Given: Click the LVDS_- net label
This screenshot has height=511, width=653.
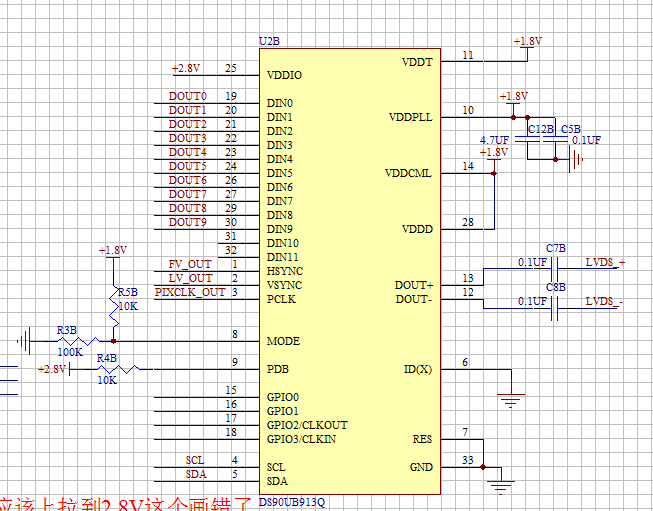Looking at the screenshot, I should pos(604,302).
